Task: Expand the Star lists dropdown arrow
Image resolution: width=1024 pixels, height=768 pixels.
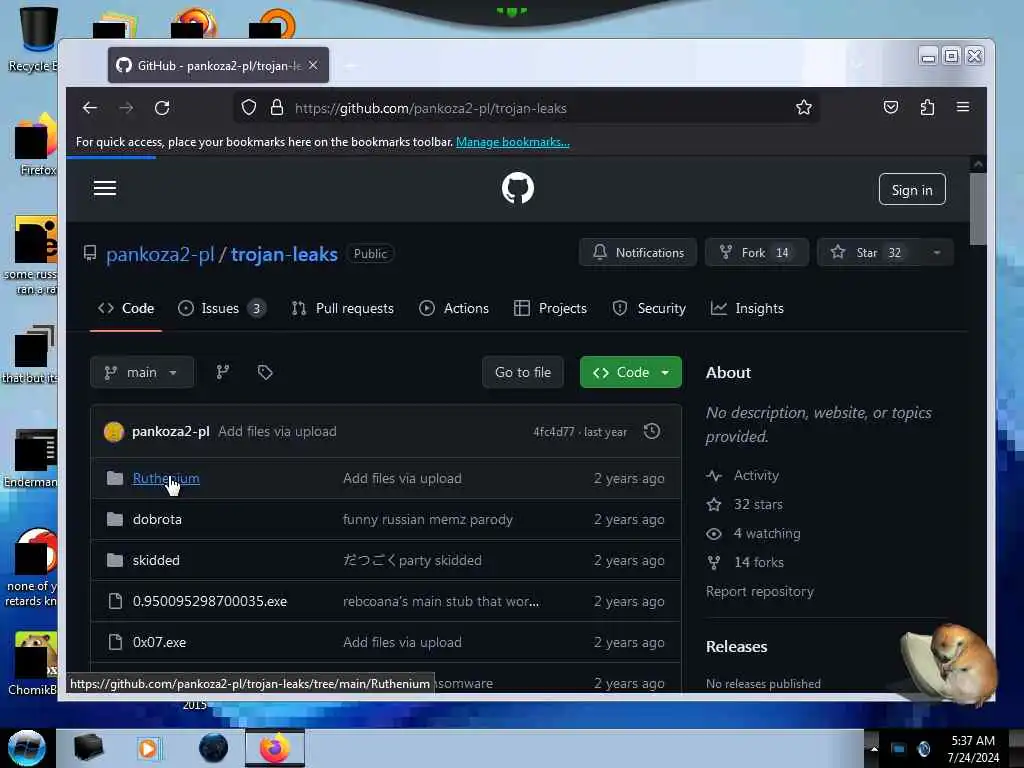Action: pyautogui.click(x=936, y=253)
